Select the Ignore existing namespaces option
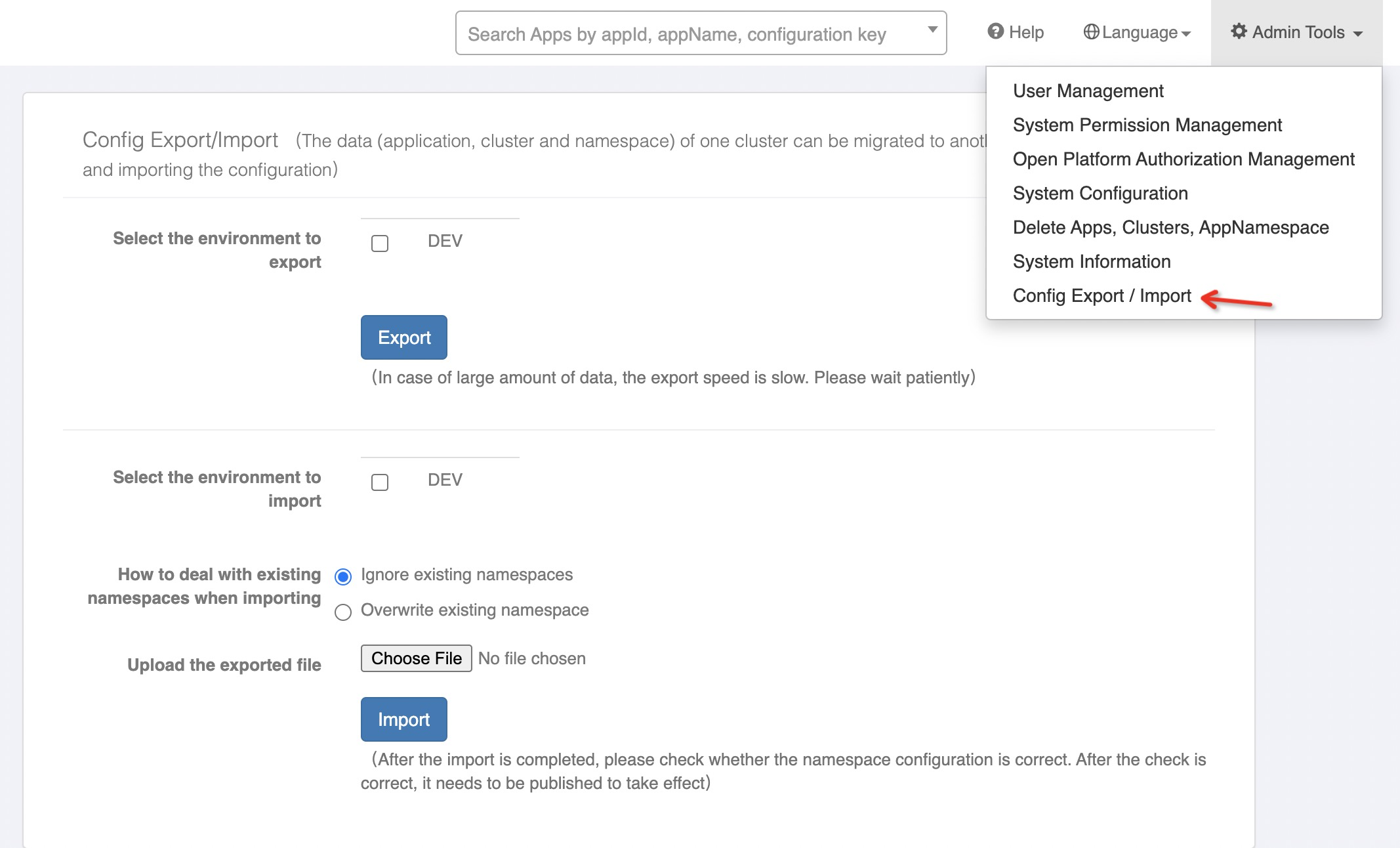The width and height of the screenshot is (1400, 848). coord(342,577)
